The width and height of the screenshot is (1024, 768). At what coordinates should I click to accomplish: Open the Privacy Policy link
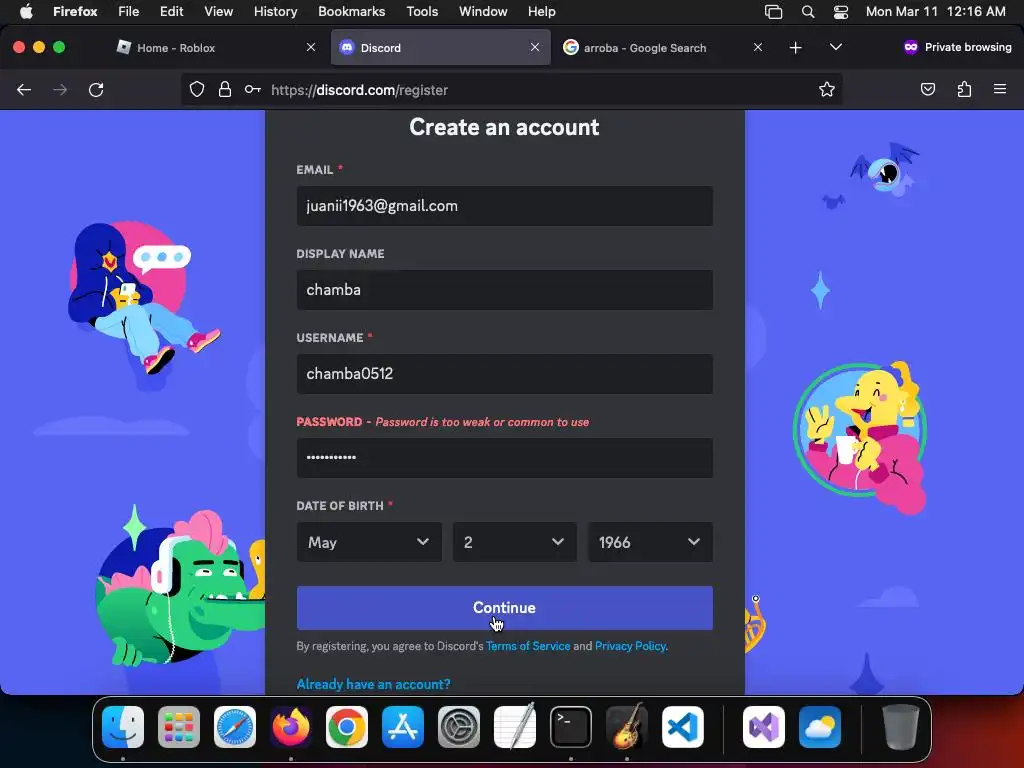coord(630,646)
